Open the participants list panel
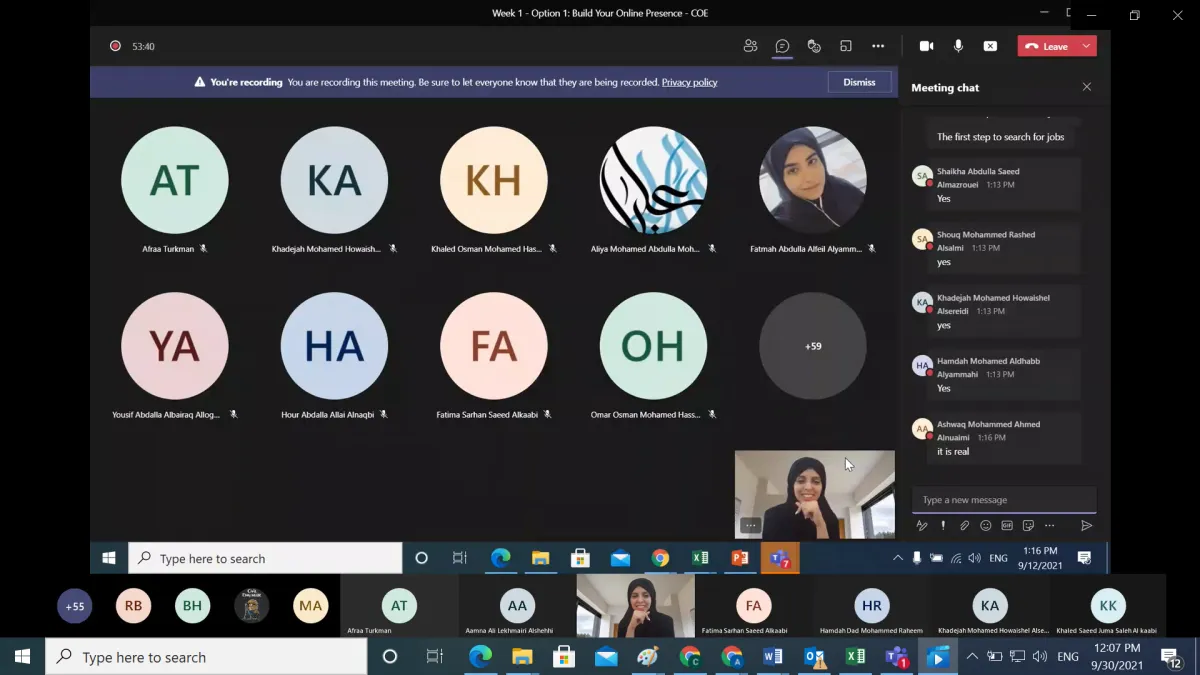Viewport: 1200px width, 675px height. [x=750, y=46]
